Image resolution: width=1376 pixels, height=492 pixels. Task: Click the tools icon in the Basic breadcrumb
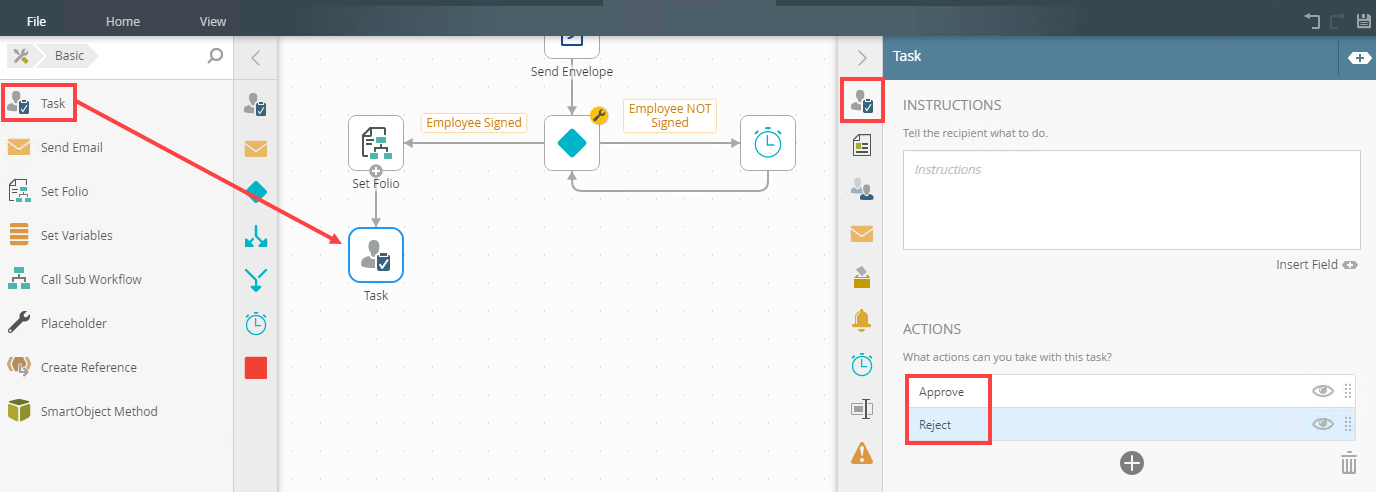pos(20,56)
